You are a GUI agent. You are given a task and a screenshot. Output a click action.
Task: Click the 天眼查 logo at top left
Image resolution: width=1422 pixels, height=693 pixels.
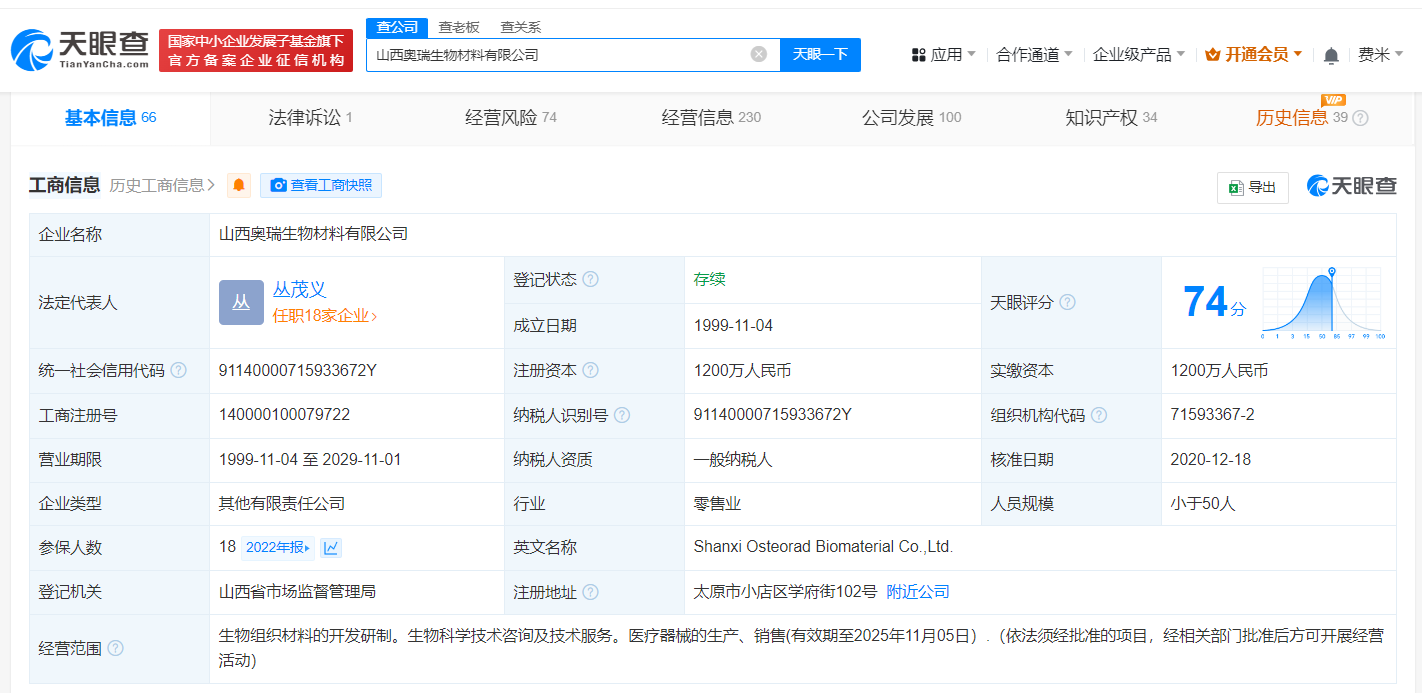tap(75, 47)
